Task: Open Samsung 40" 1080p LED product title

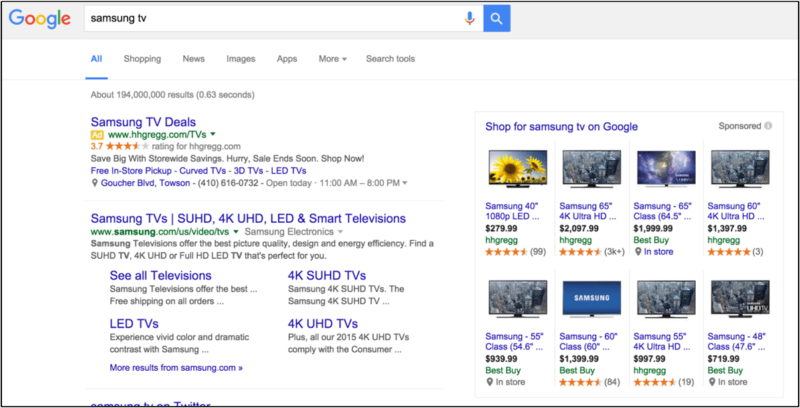Action: (x=512, y=211)
